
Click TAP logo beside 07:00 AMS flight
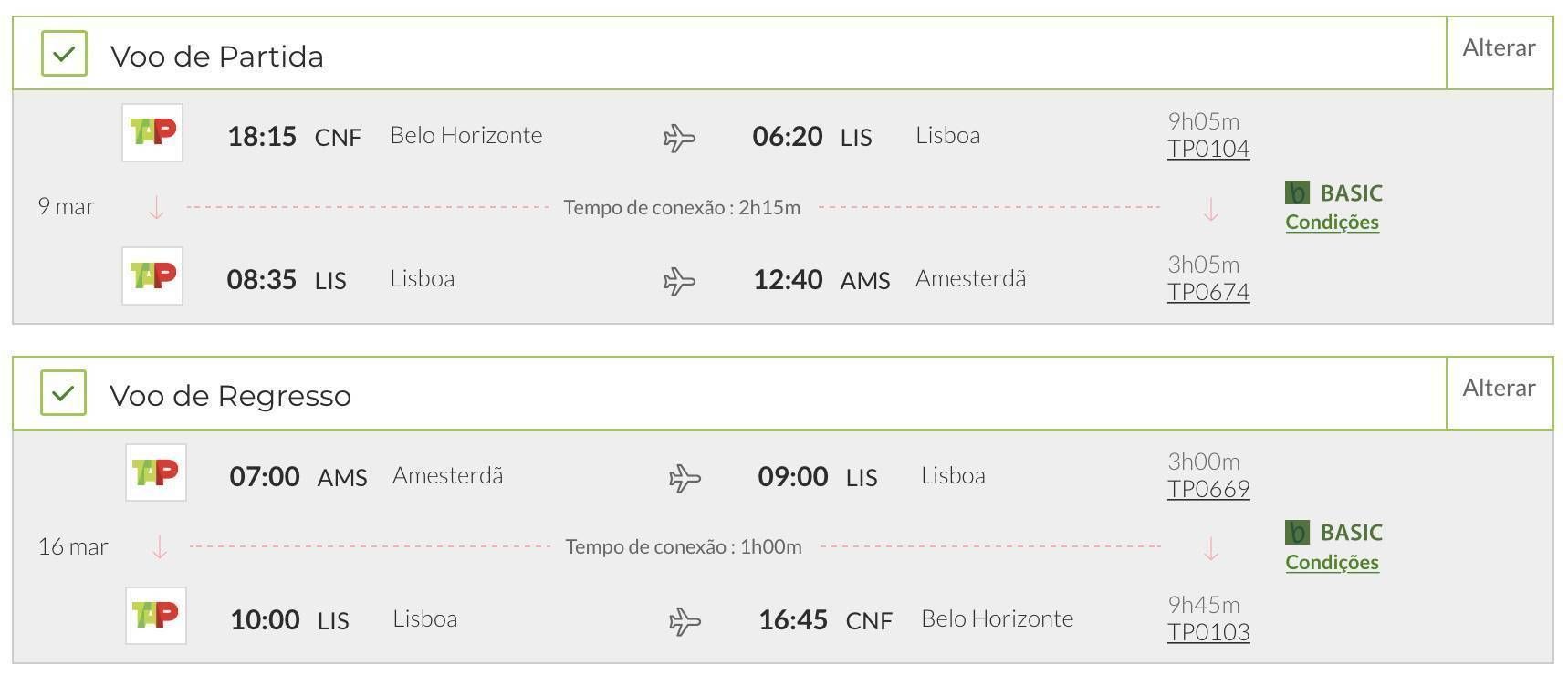pos(156,472)
